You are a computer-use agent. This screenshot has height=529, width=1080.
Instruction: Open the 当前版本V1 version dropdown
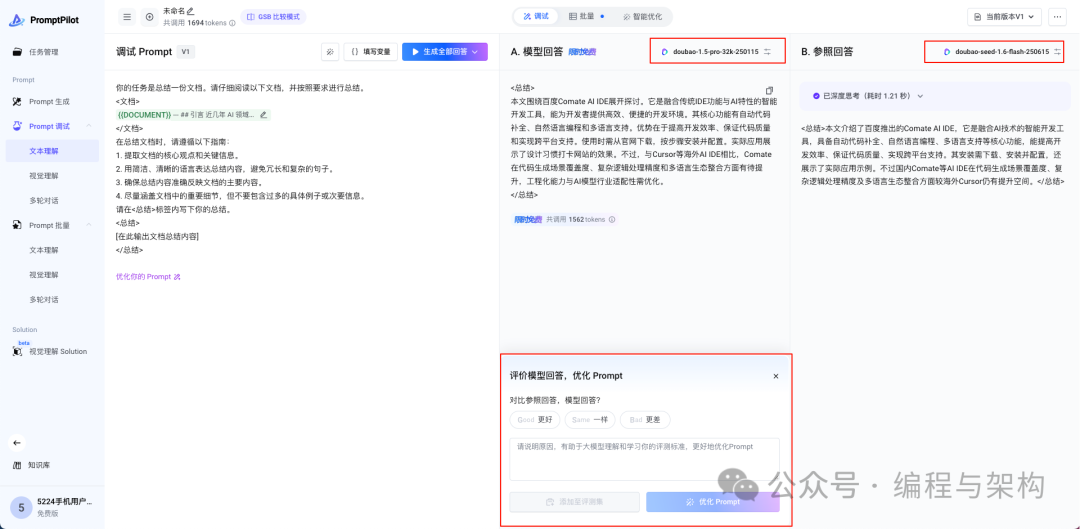coord(1004,17)
